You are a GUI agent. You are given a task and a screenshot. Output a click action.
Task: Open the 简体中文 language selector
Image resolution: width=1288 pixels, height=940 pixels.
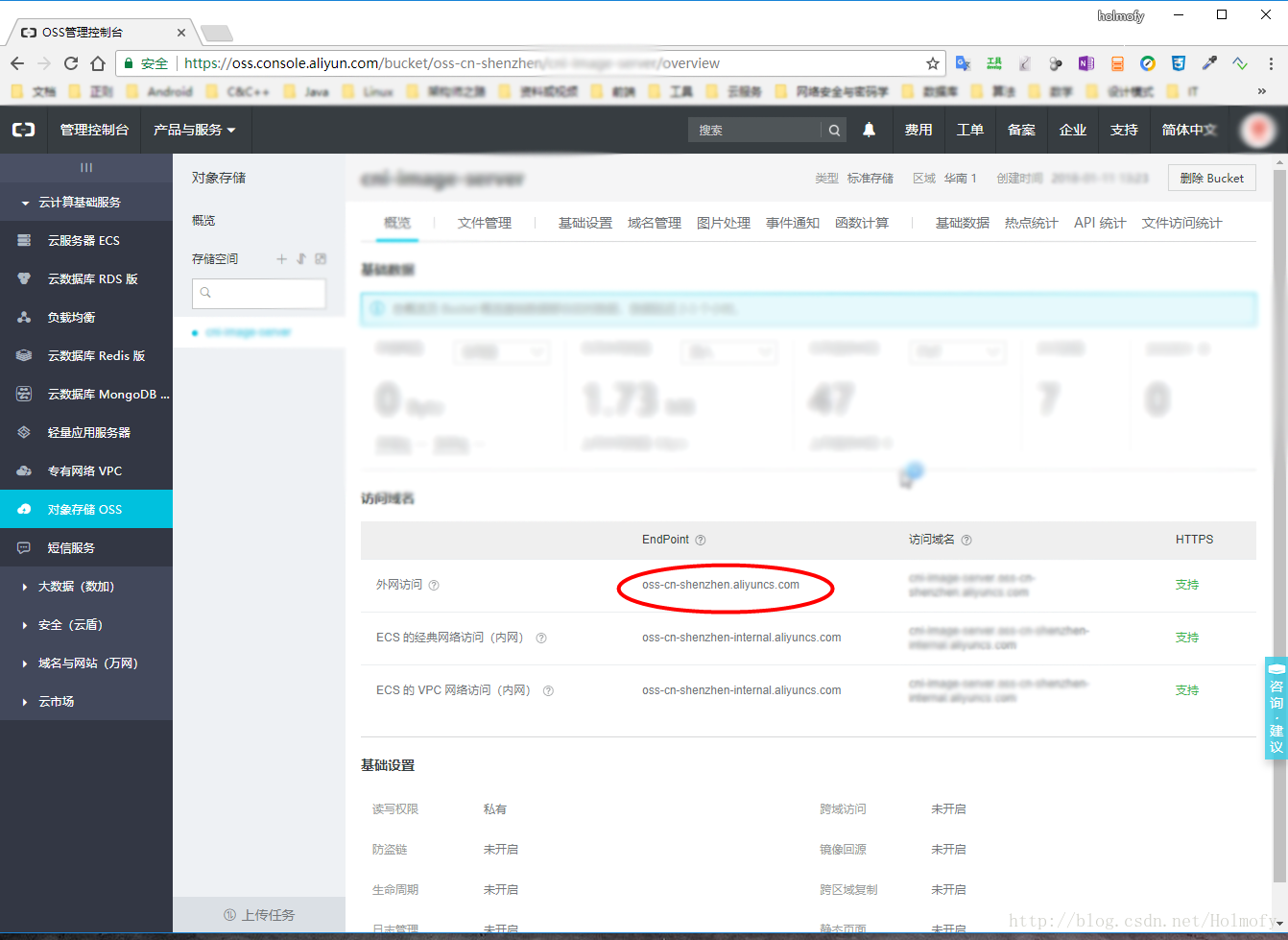pyautogui.click(x=1189, y=130)
